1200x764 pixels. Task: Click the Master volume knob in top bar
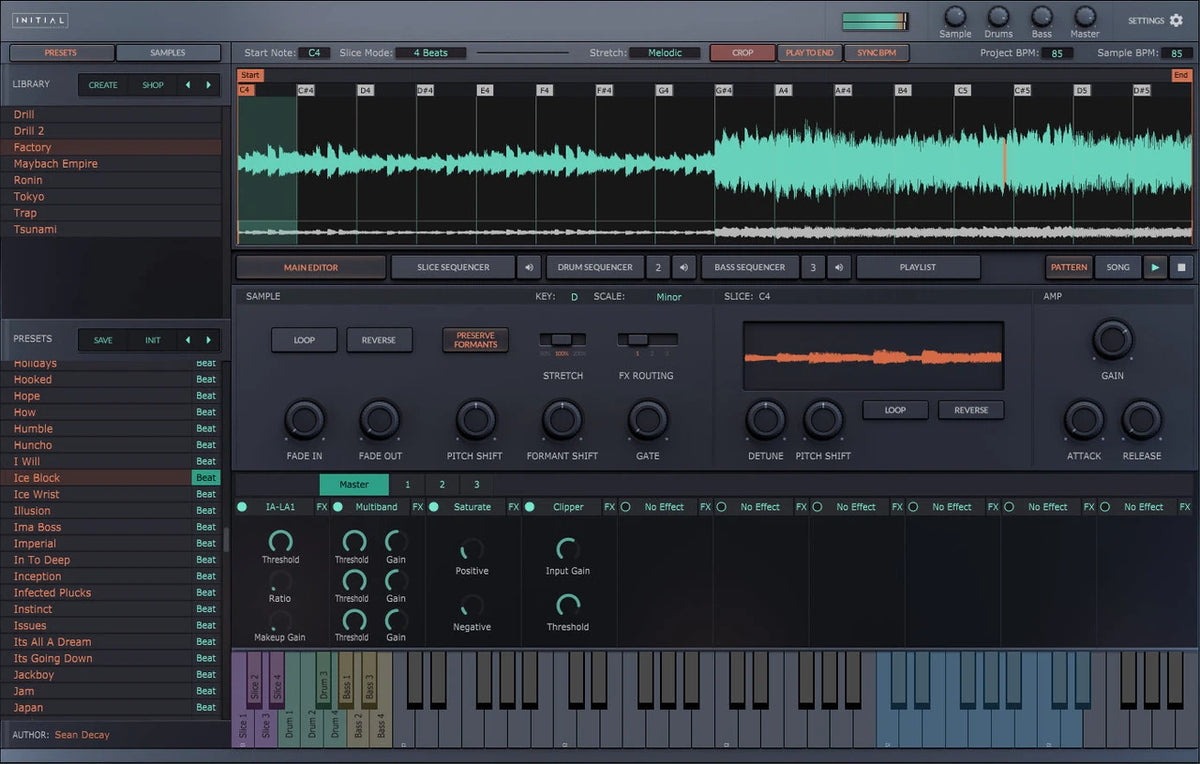coord(1084,16)
